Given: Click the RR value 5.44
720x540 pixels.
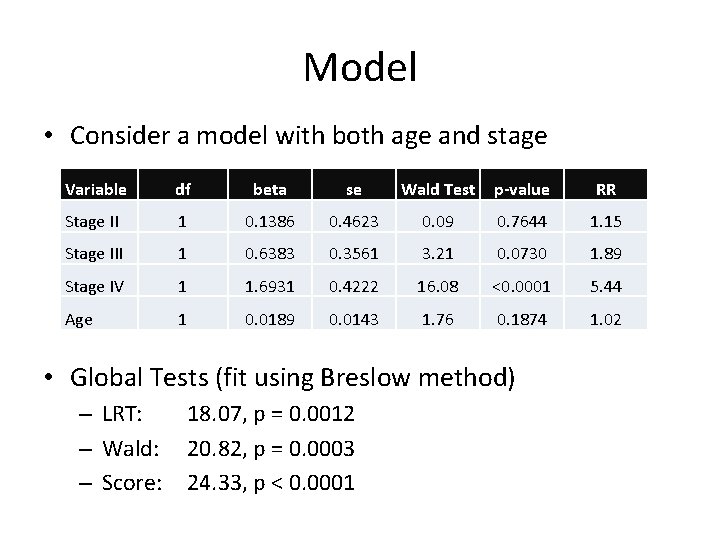Looking at the screenshot, I should click(x=603, y=286).
